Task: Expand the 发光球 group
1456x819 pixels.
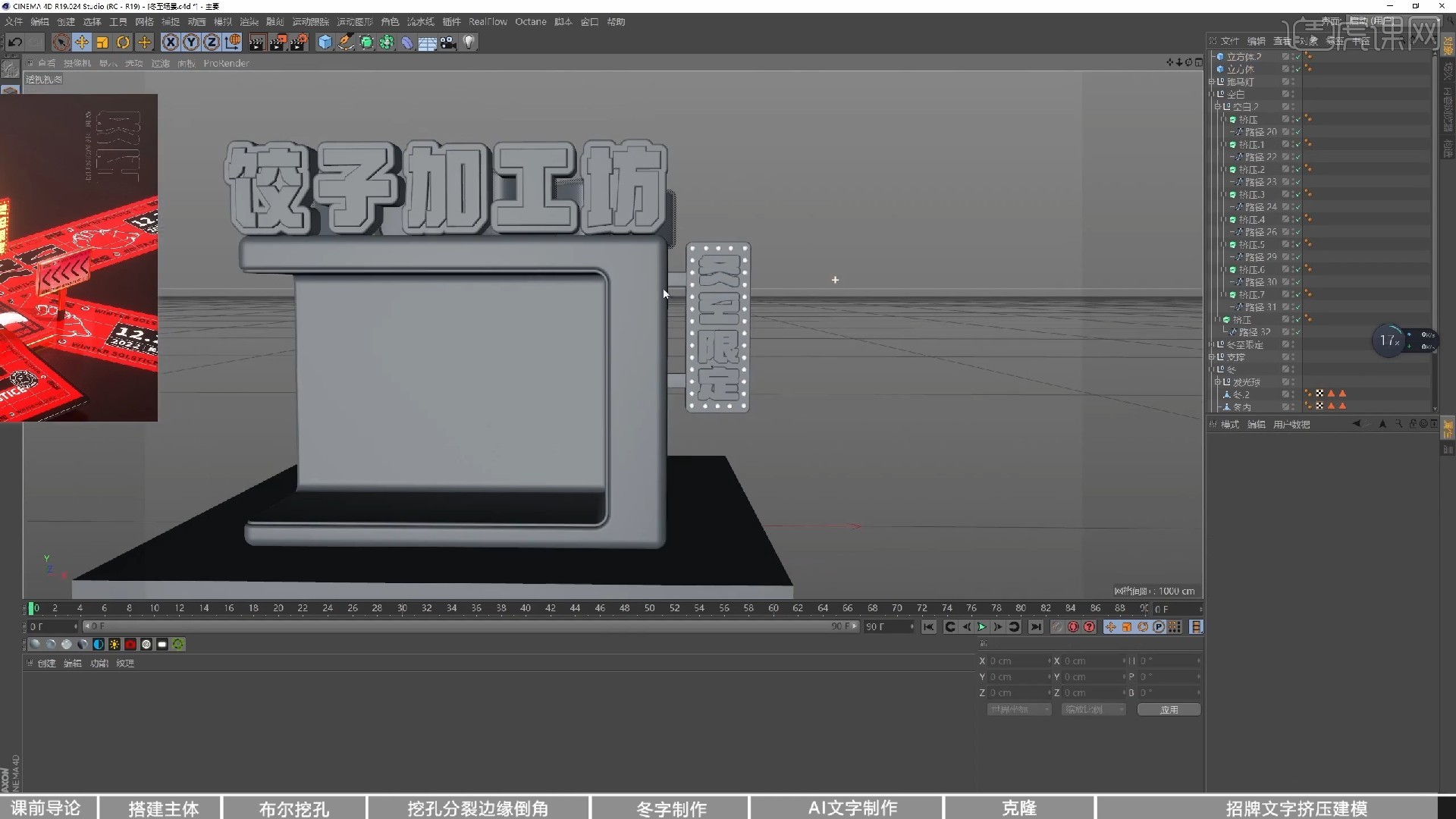Action: pos(1218,382)
